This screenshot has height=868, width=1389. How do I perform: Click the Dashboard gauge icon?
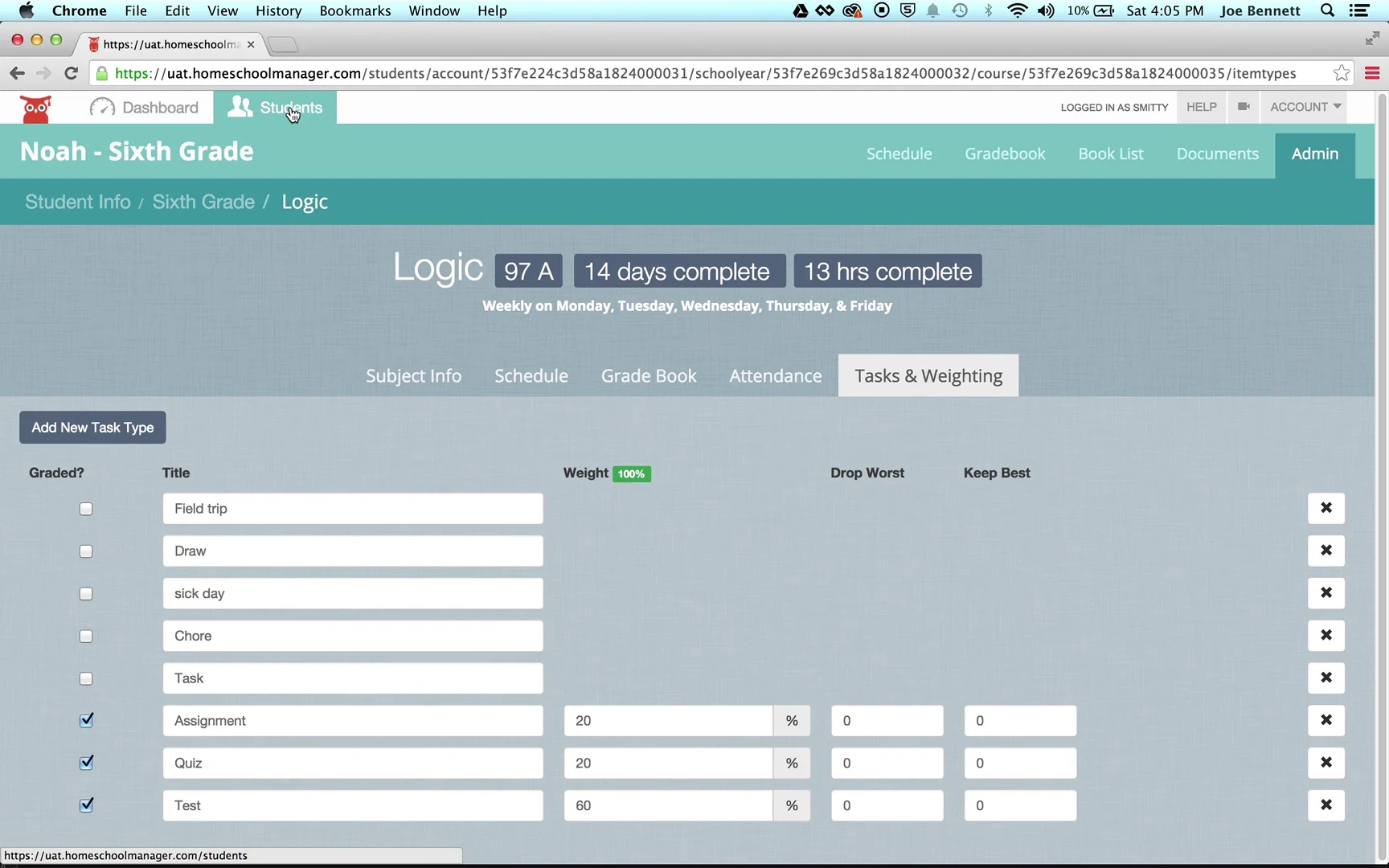click(100, 107)
